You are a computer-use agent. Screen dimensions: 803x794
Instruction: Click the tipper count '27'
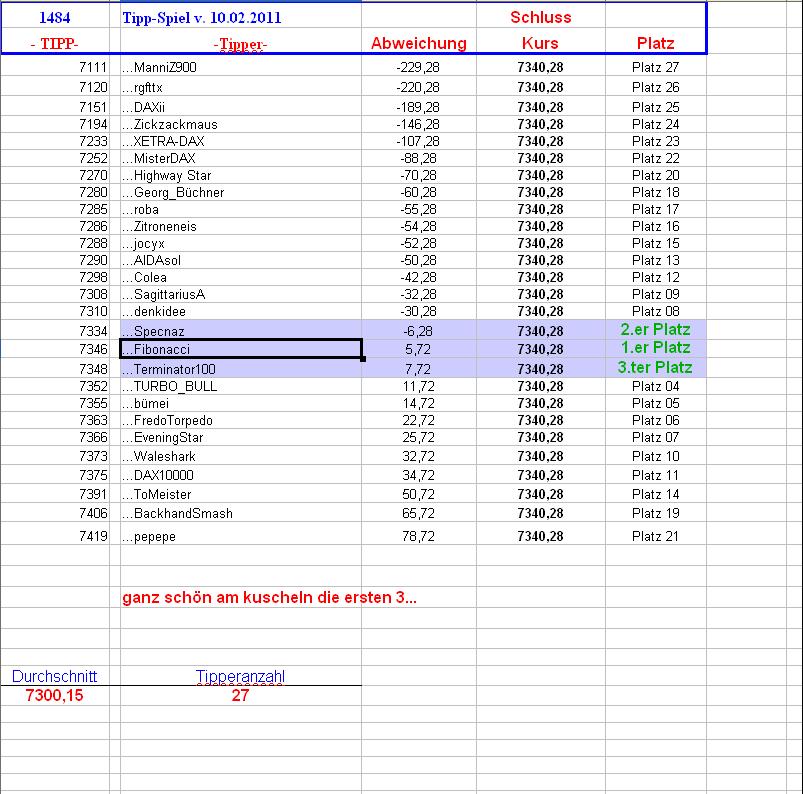[240, 695]
